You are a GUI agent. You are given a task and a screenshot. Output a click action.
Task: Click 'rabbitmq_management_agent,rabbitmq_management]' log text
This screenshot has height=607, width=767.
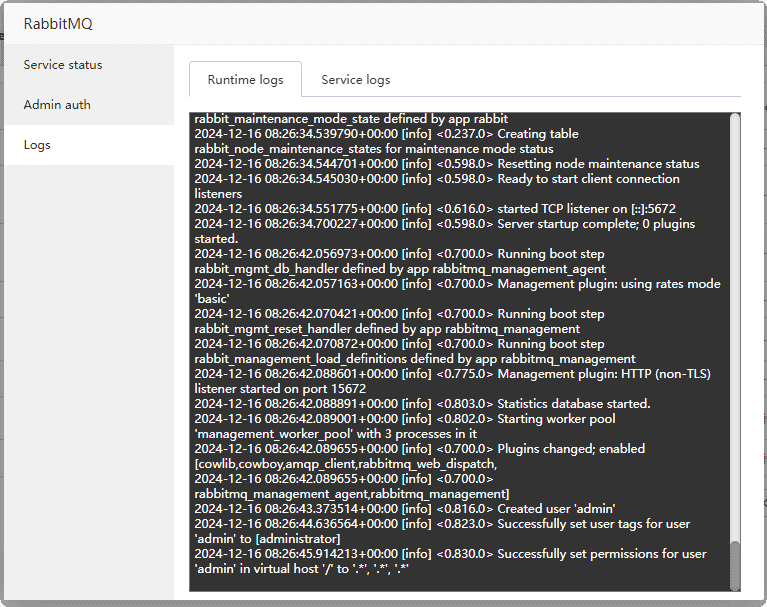click(352, 494)
